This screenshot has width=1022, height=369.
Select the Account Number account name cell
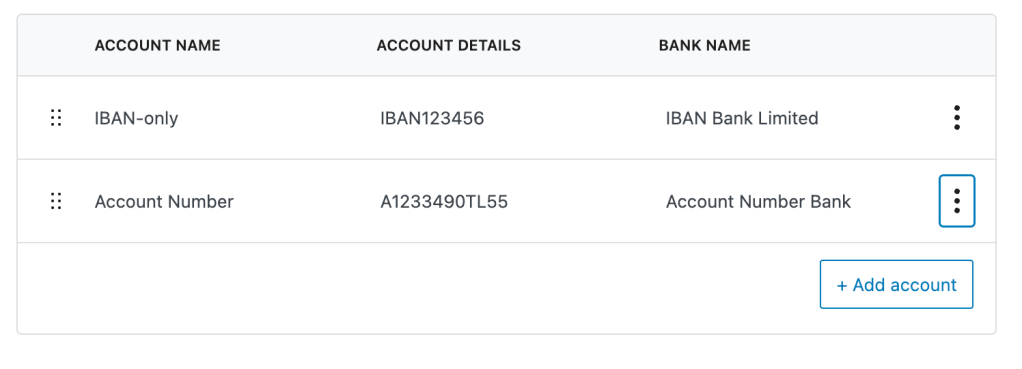pyautogui.click(x=164, y=202)
